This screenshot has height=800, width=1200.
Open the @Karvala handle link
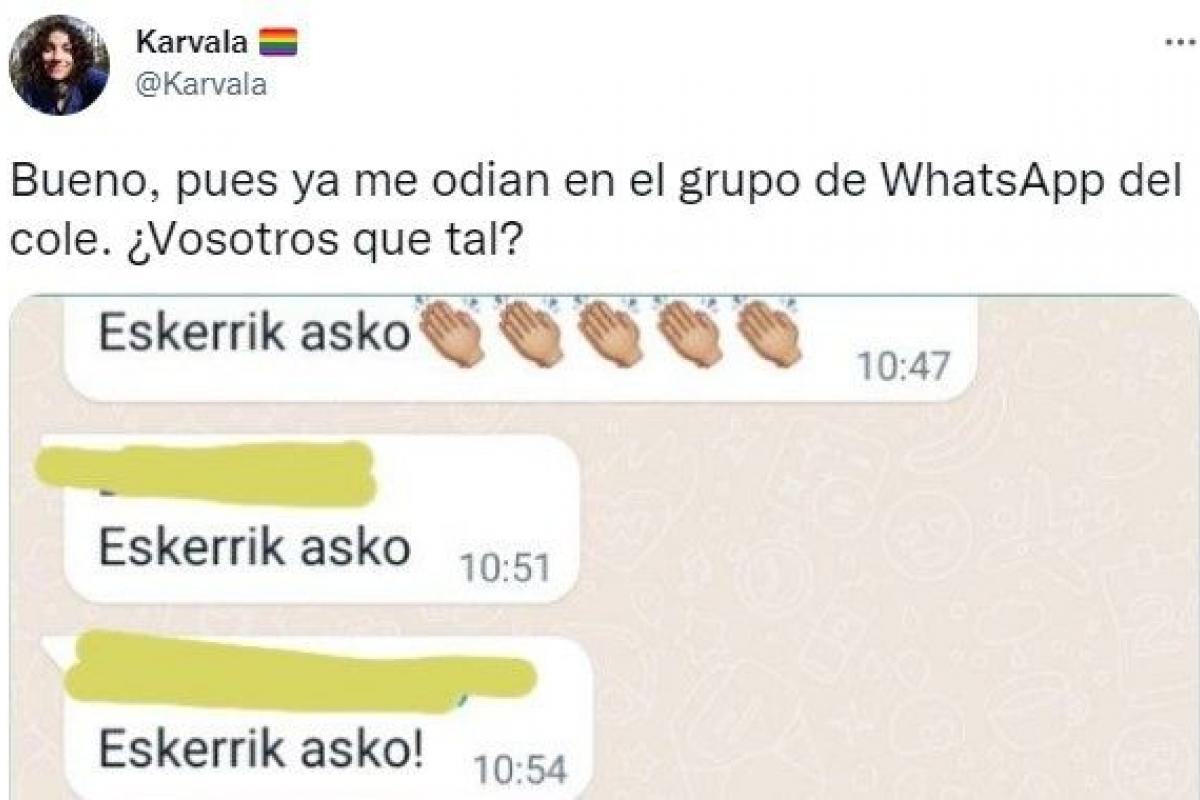[199, 85]
